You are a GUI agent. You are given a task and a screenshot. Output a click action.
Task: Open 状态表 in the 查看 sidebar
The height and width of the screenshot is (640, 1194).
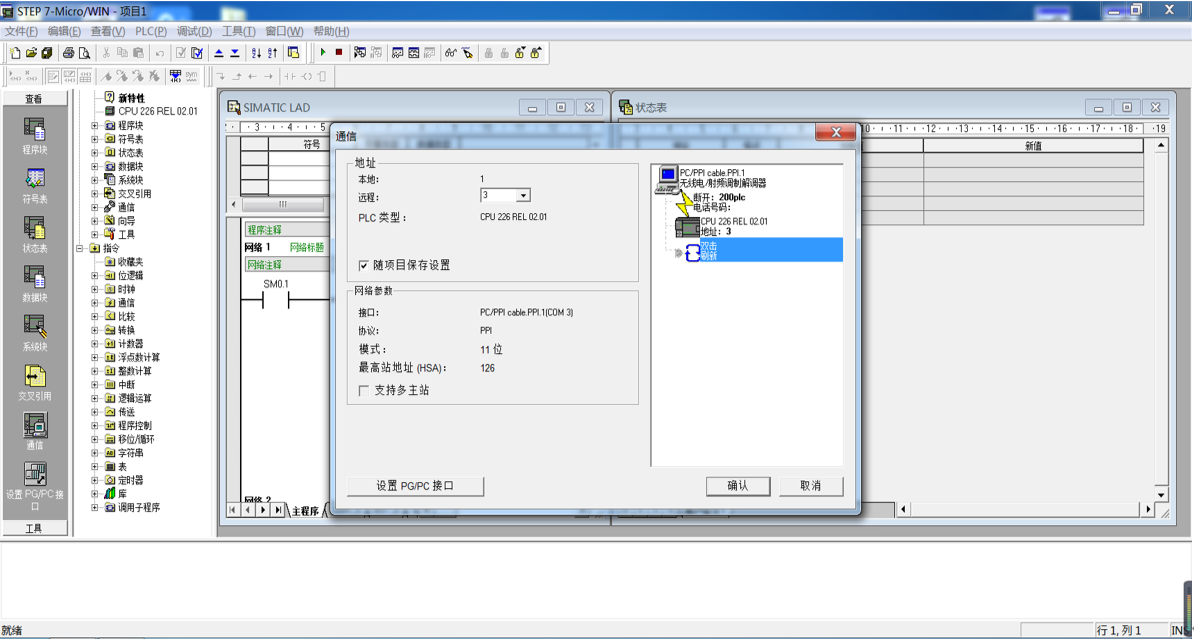pos(34,235)
